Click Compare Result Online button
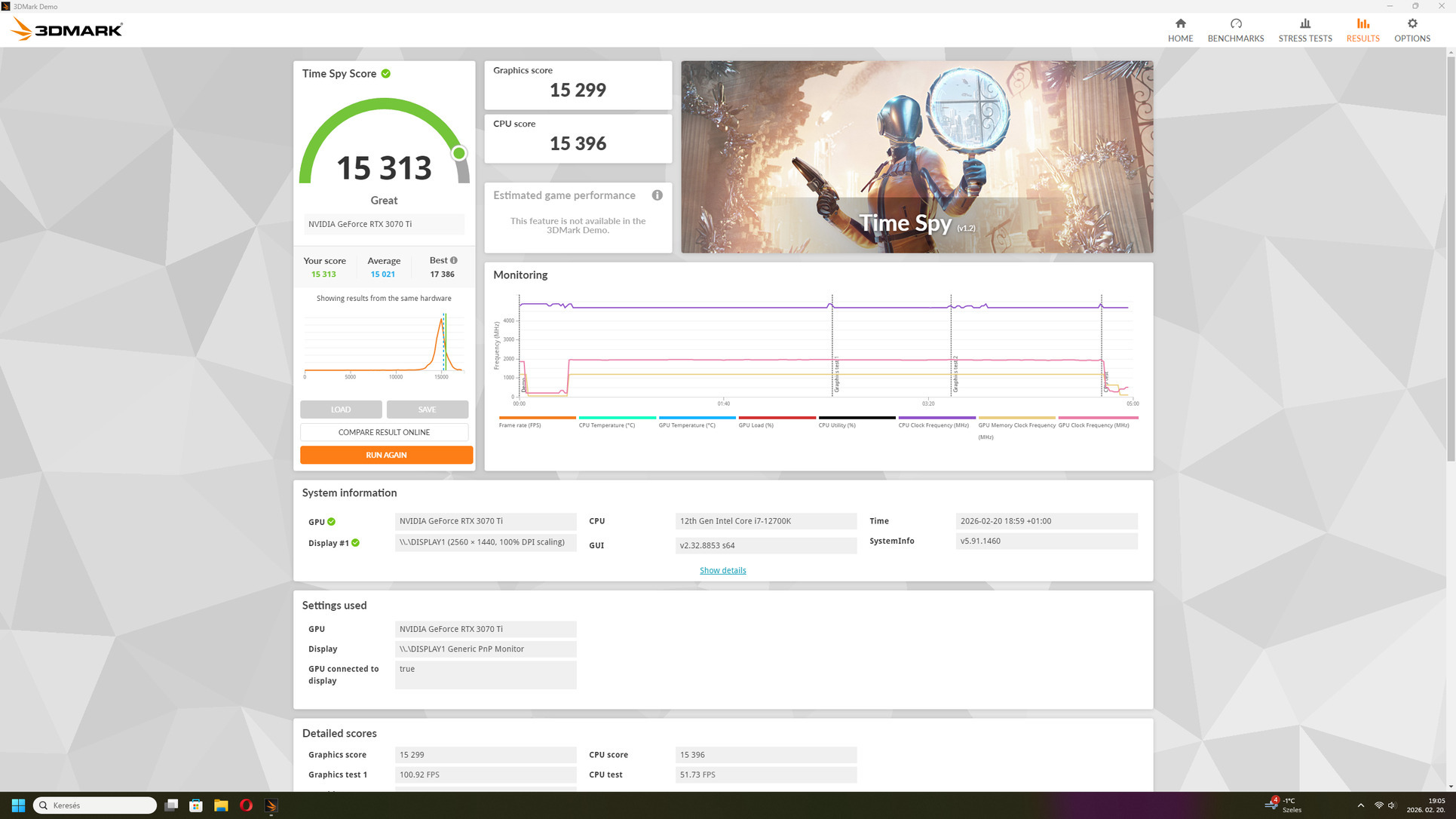This screenshot has height=819, width=1456. click(384, 432)
